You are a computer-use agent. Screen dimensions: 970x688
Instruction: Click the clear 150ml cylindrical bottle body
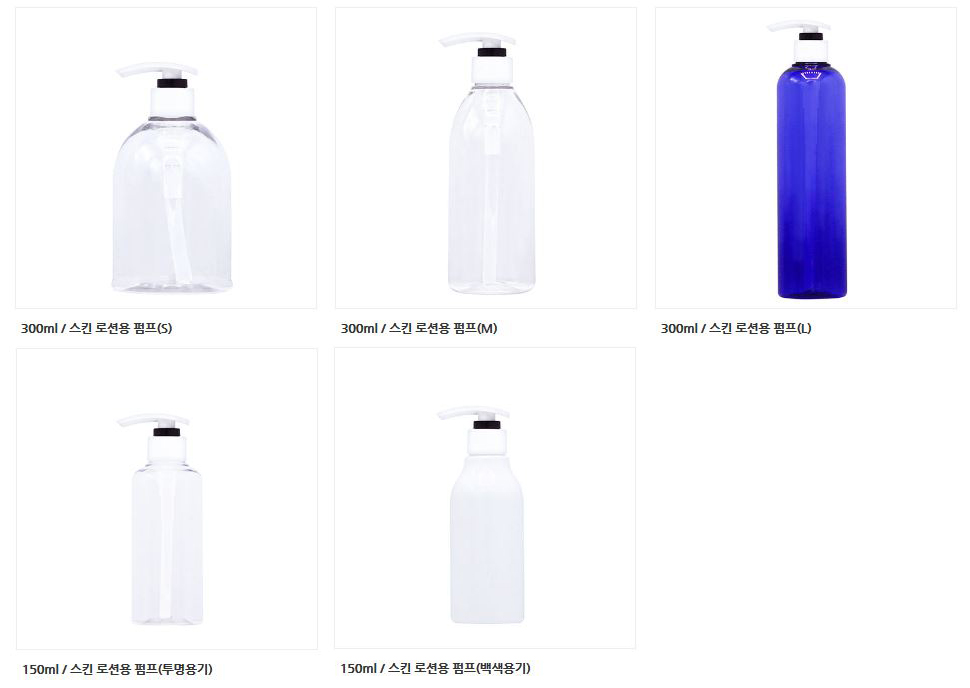click(x=167, y=544)
